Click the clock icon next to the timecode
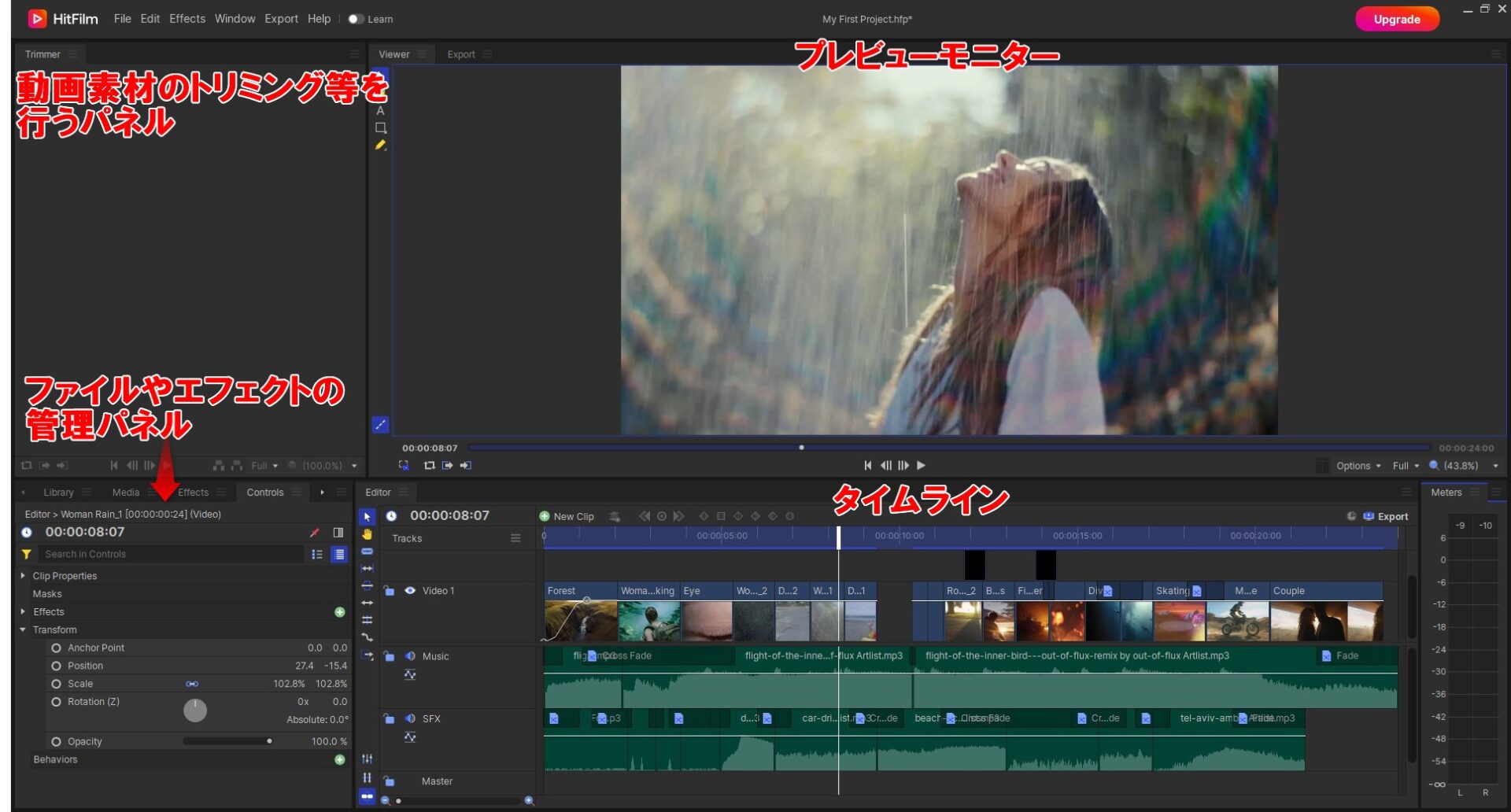 click(x=27, y=532)
